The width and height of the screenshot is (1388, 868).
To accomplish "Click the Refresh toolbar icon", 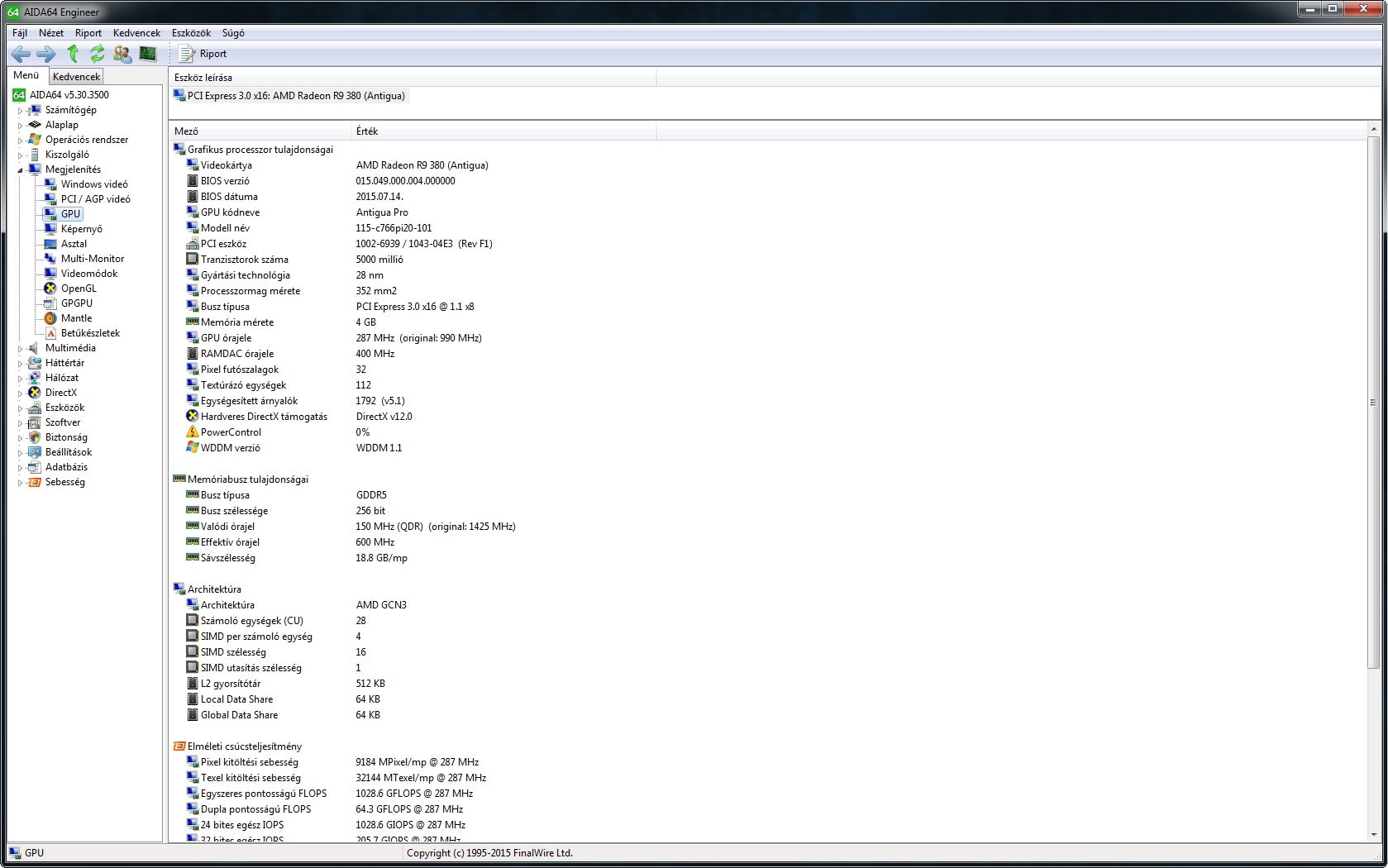I will (x=97, y=54).
